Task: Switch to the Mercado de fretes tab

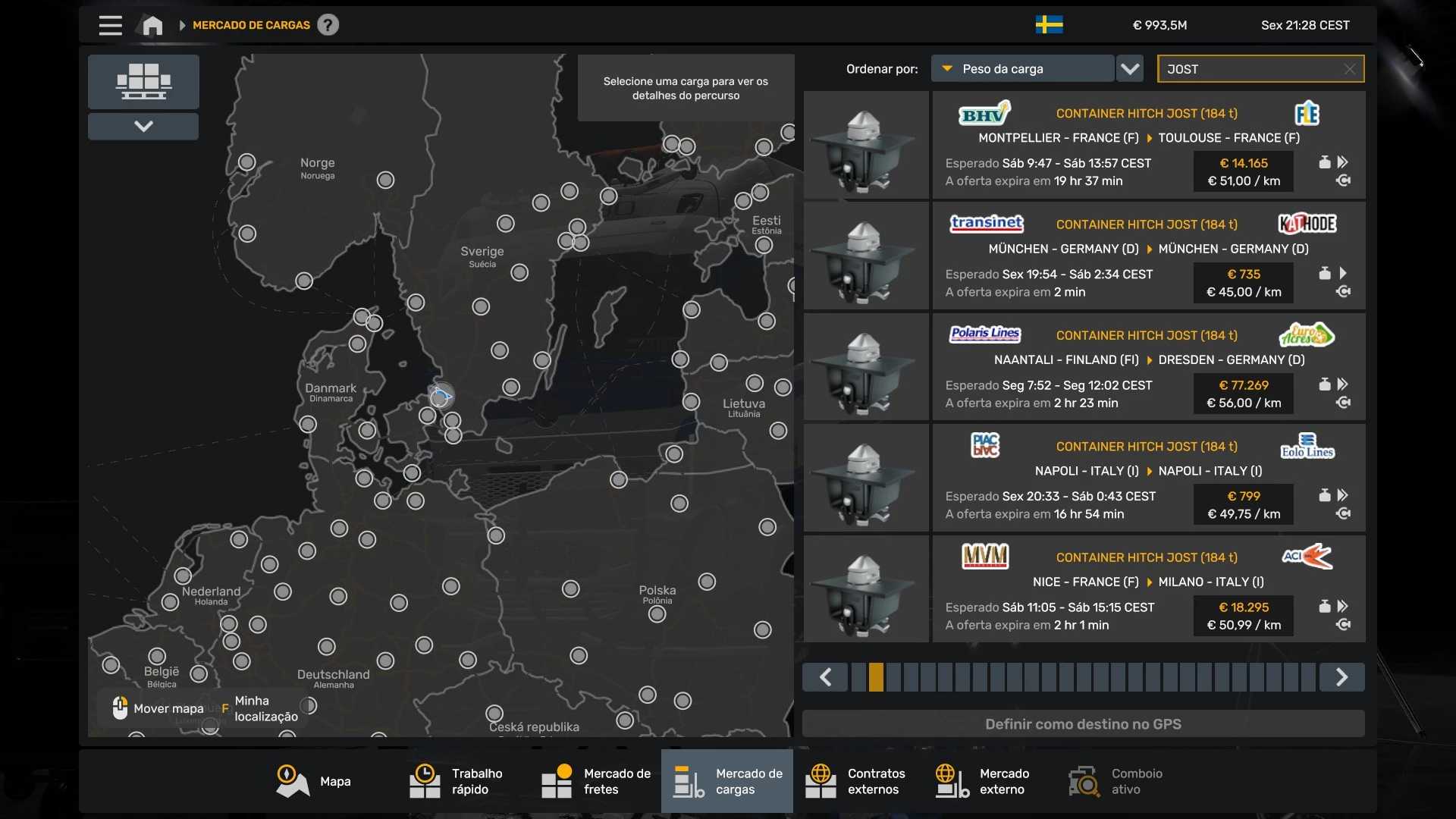Action: point(597,781)
